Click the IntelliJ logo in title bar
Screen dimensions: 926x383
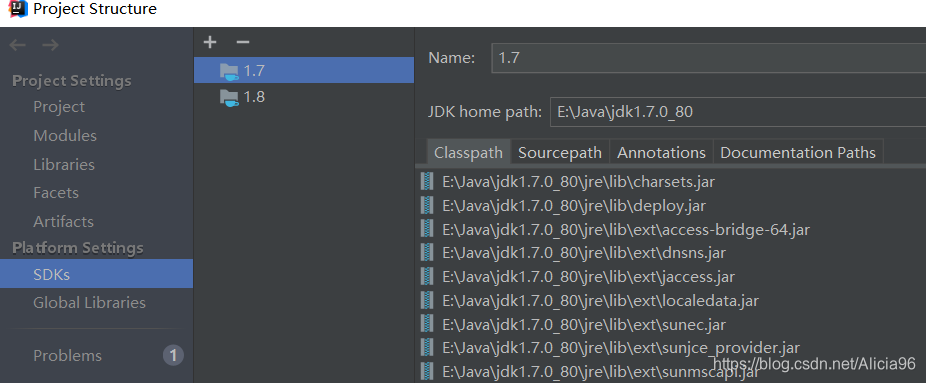(x=19, y=9)
